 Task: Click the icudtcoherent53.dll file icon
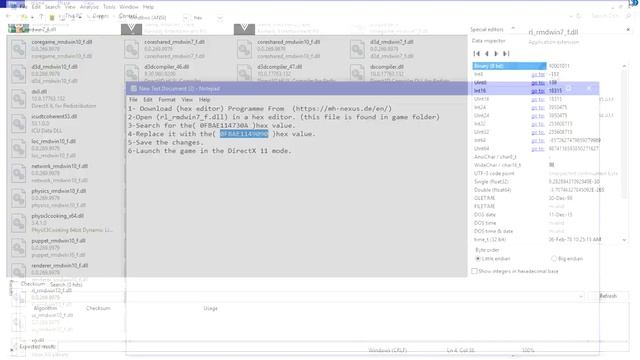pyautogui.click(x=19, y=124)
